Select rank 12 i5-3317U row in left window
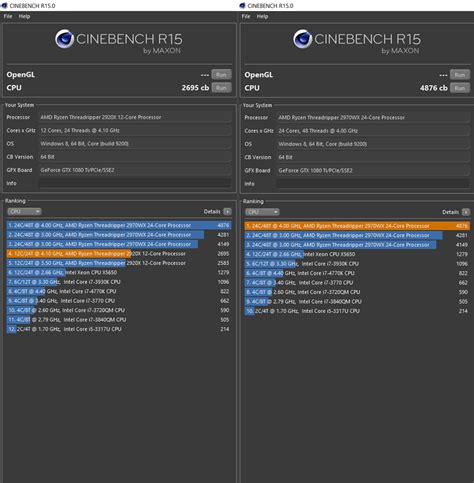The width and height of the screenshot is (474, 483). click(x=119, y=329)
